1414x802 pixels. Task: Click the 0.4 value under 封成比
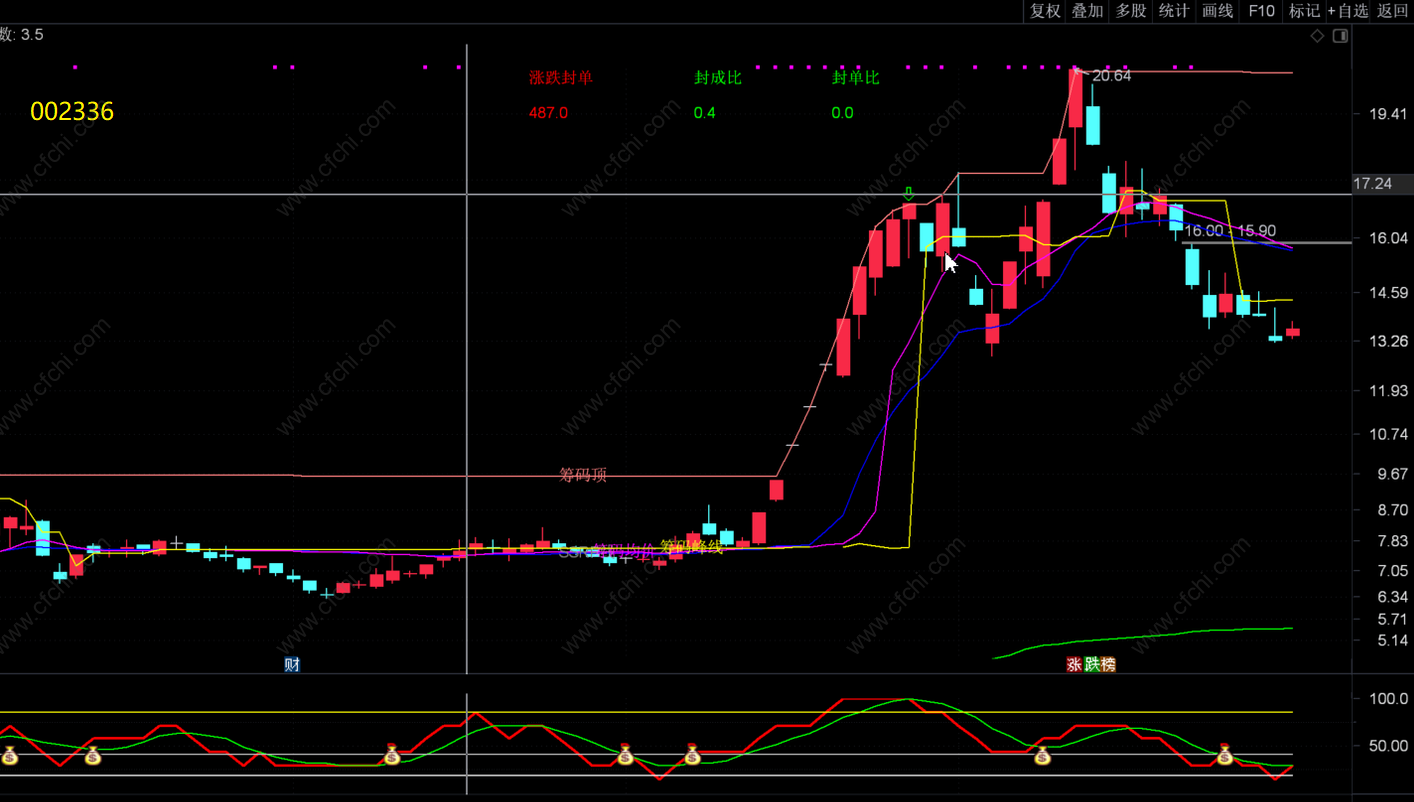click(x=705, y=113)
